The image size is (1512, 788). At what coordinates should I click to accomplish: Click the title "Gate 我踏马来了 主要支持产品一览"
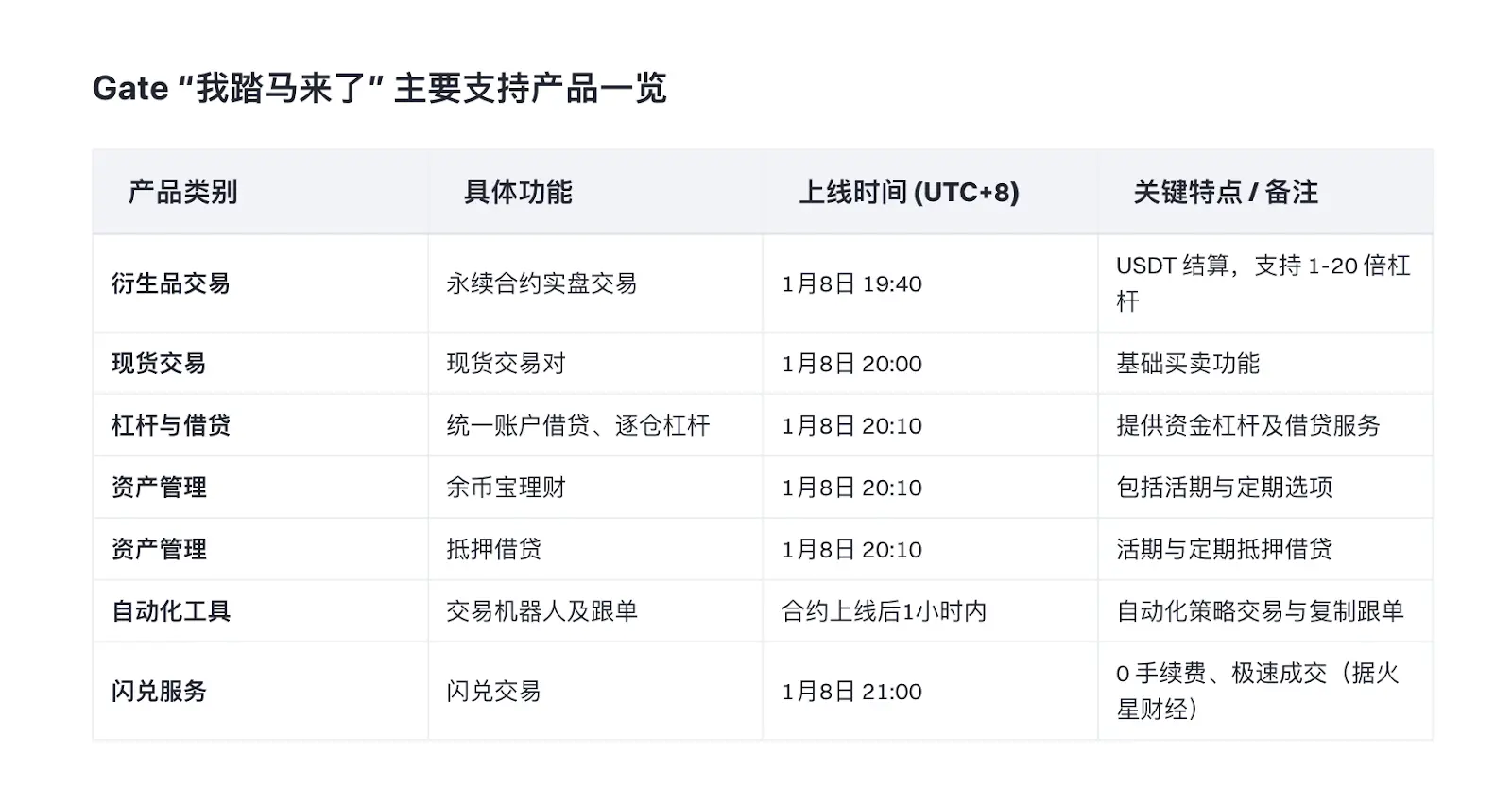[x=379, y=89]
